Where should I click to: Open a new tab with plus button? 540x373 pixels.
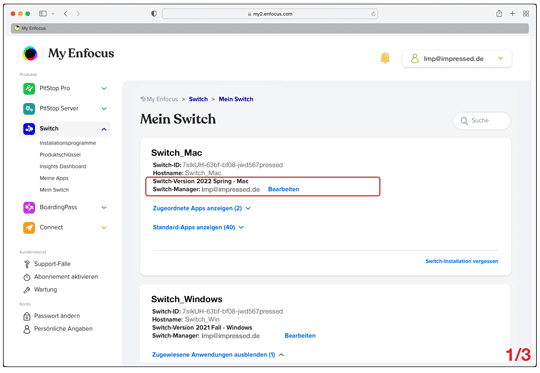[512, 13]
